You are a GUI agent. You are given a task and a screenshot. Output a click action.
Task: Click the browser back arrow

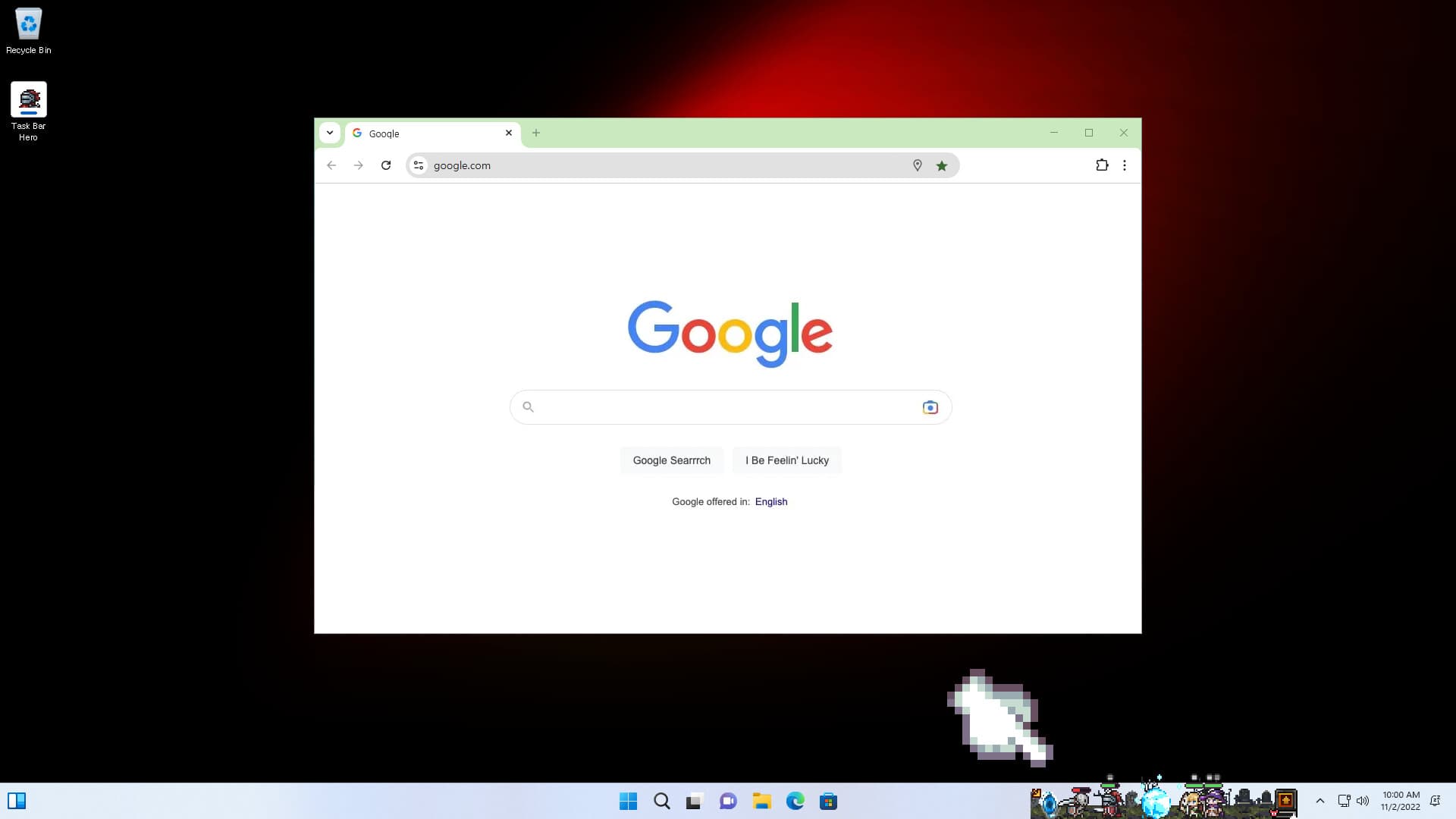tap(331, 165)
